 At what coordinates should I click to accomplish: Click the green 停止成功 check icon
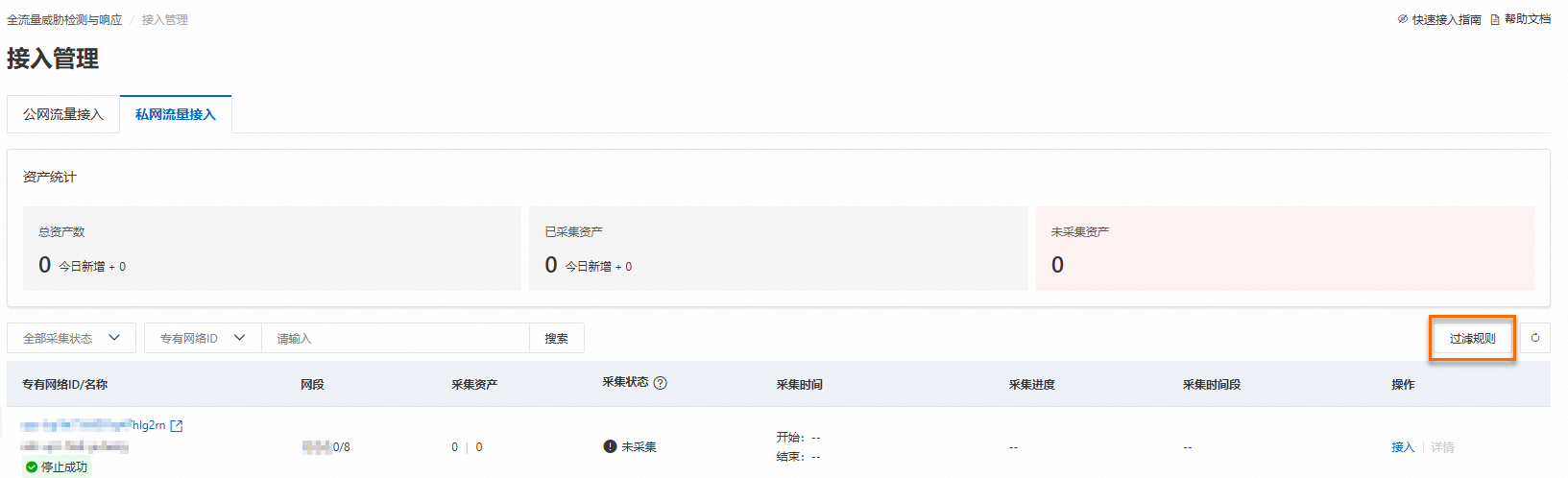pos(32,467)
